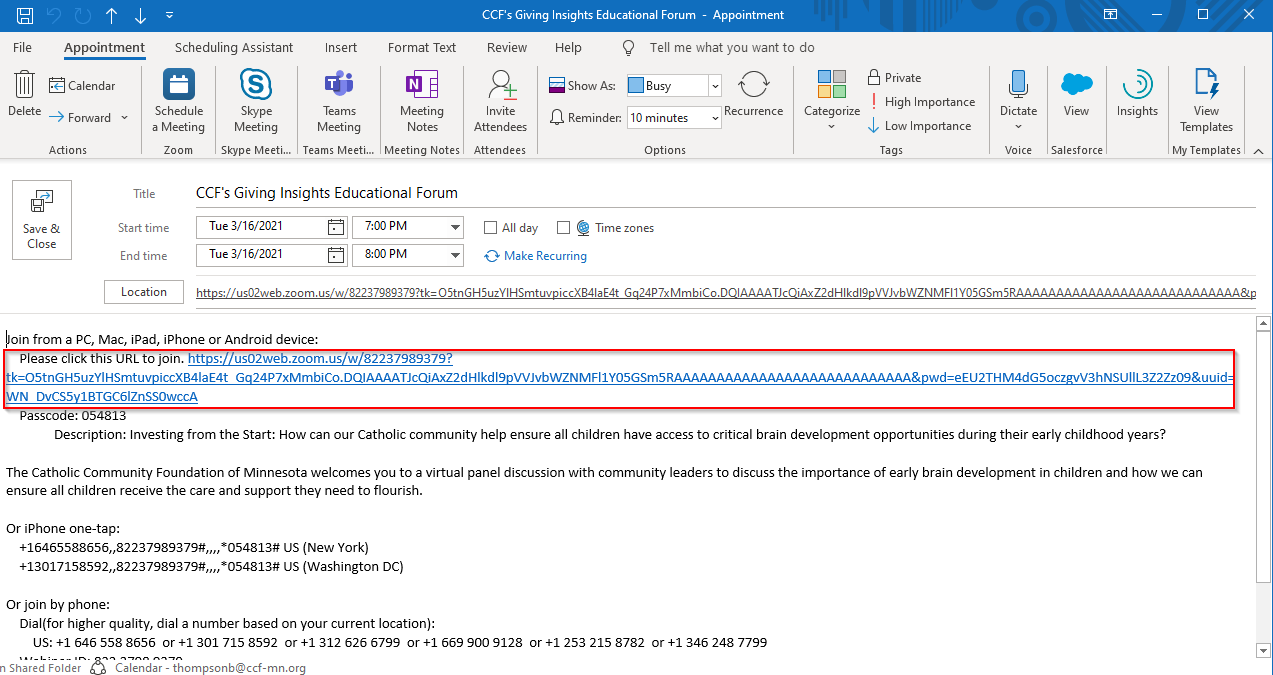Select the Appointment ribbon tab
The height and width of the screenshot is (675, 1273).
pos(104,47)
